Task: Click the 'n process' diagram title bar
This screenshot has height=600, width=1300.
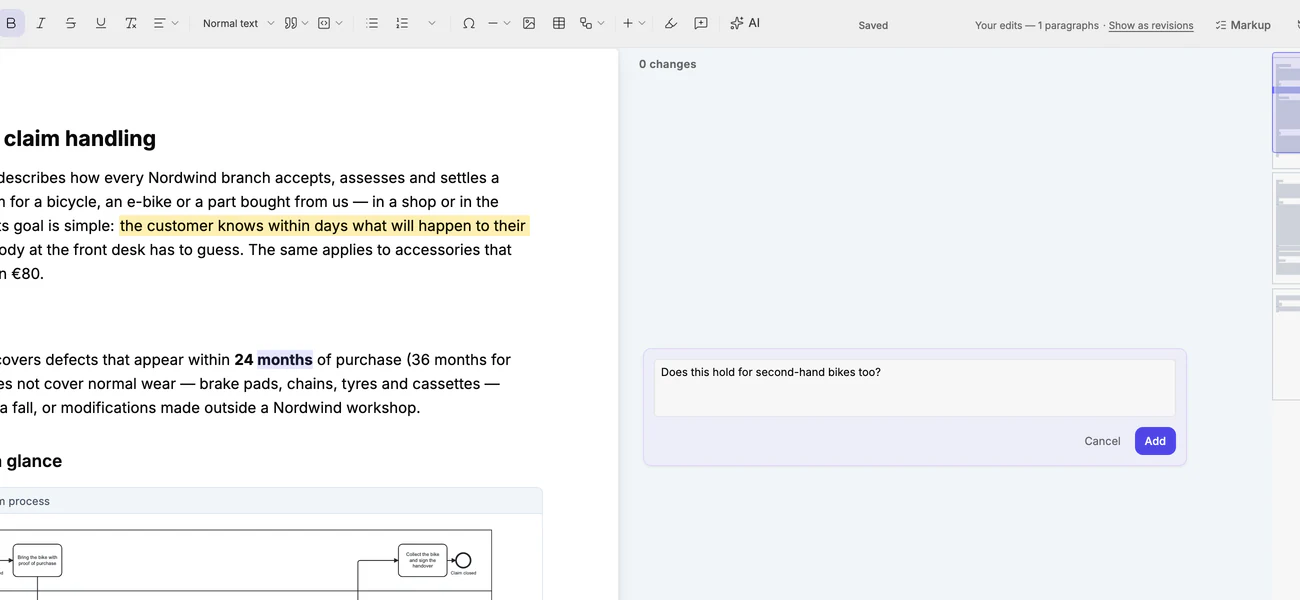Action: click(270, 501)
